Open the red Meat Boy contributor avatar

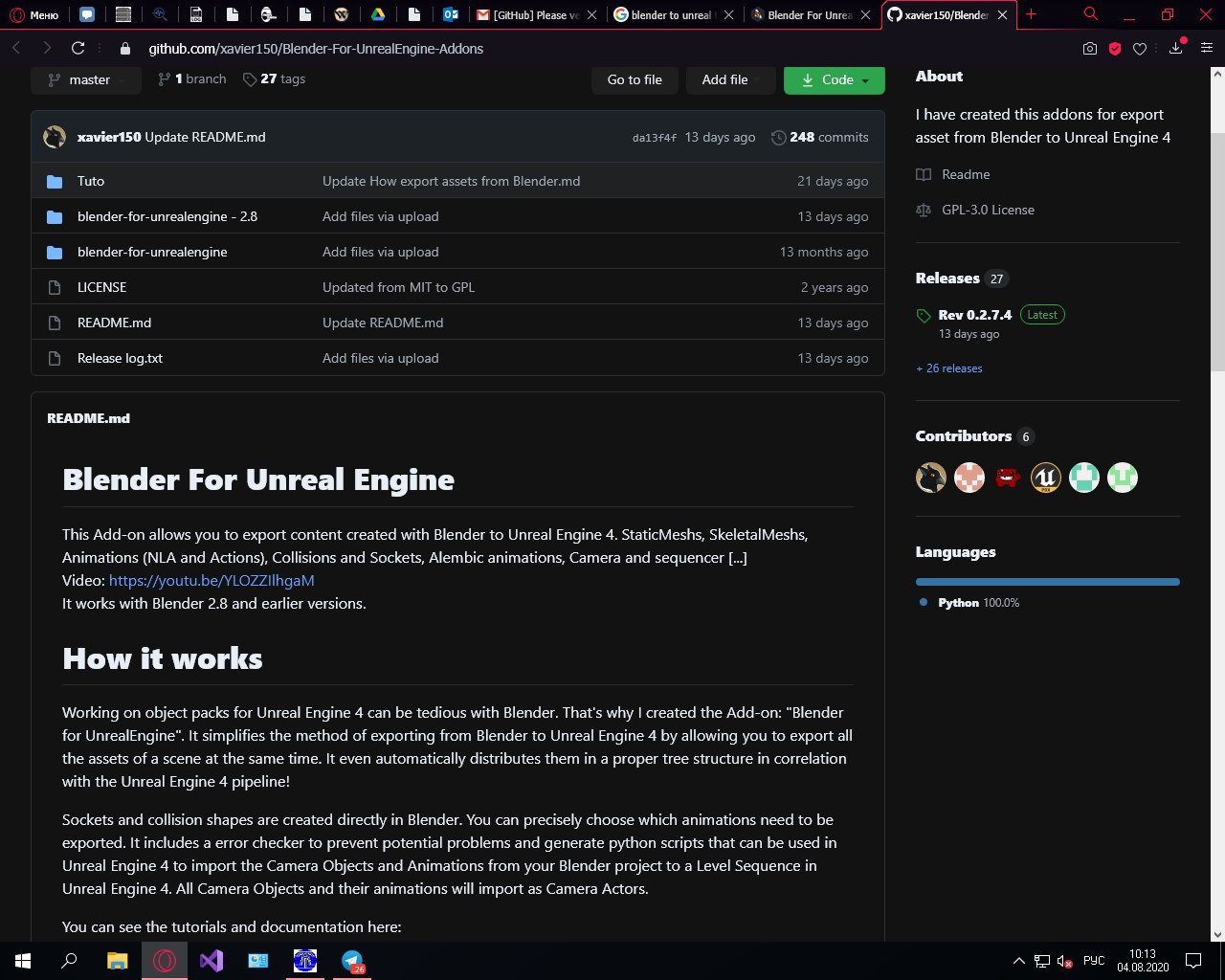[x=1008, y=478]
